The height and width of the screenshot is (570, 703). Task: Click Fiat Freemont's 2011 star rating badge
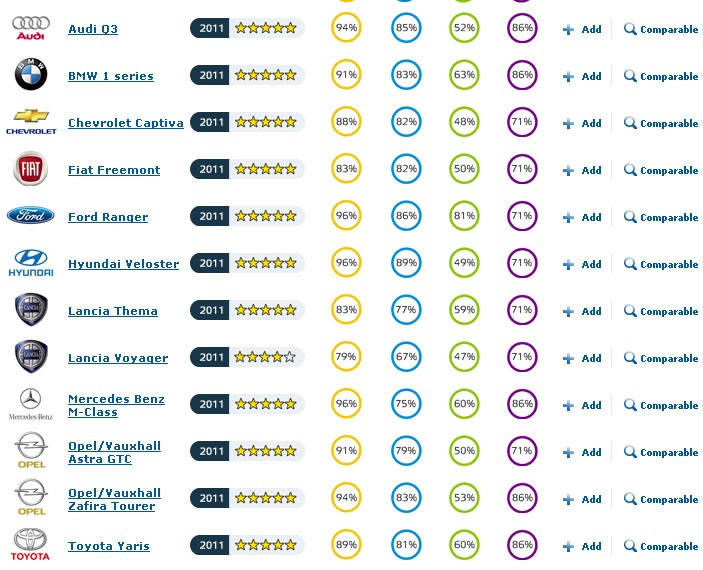pos(247,170)
